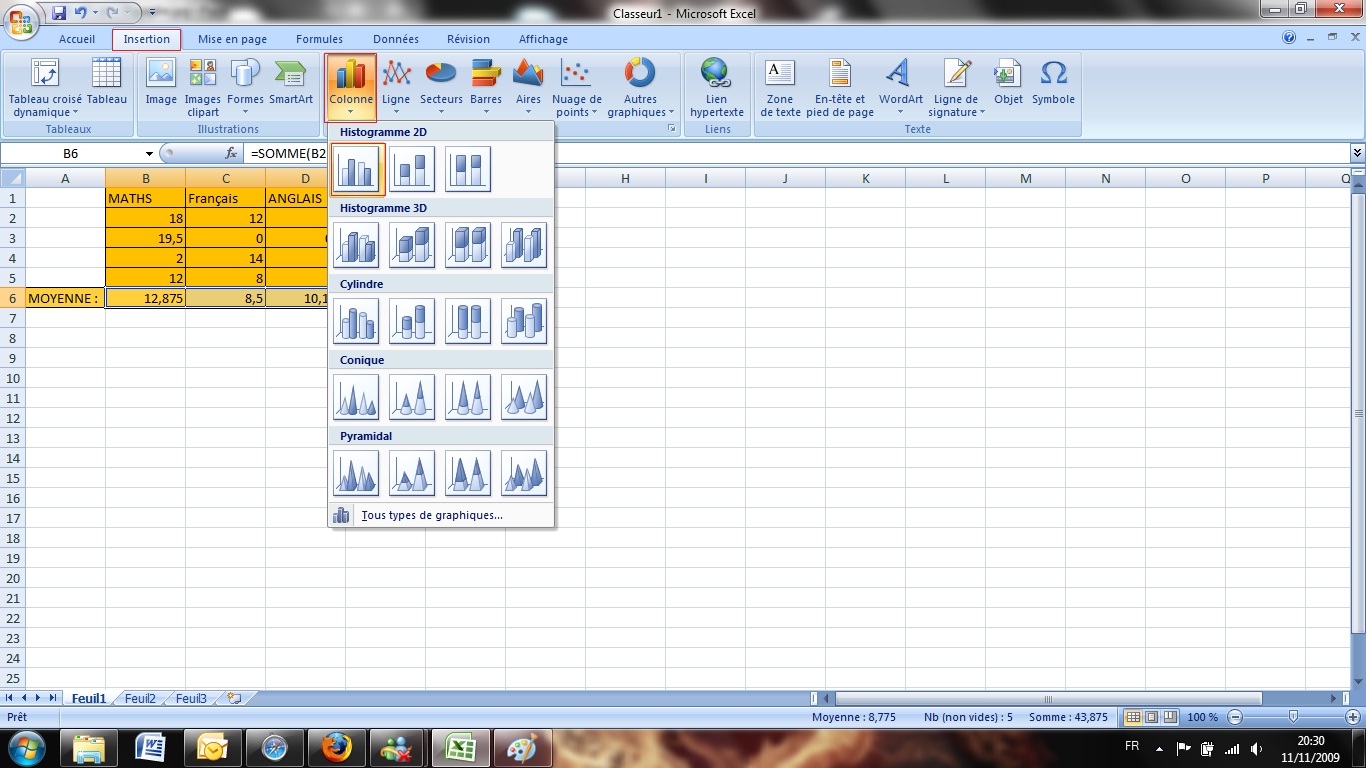Screen dimensions: 1366x768
Task: Switch to page layout view in status bar
Action: [x=1150, y=717]
